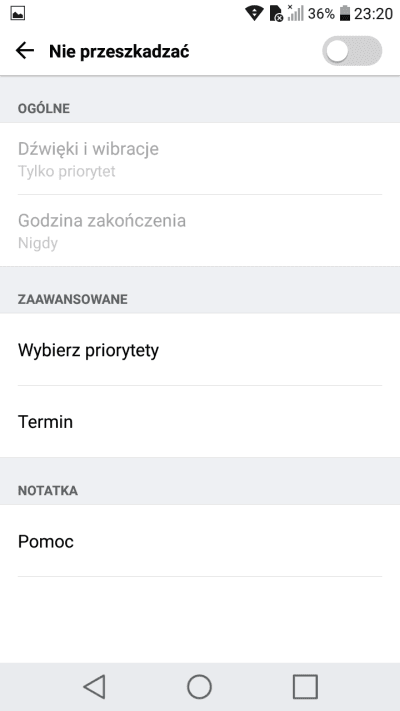This screenshot has width=400, height=711.
Task: Tap the Tylko priorytet subtitle
Action: click(67, 171)
